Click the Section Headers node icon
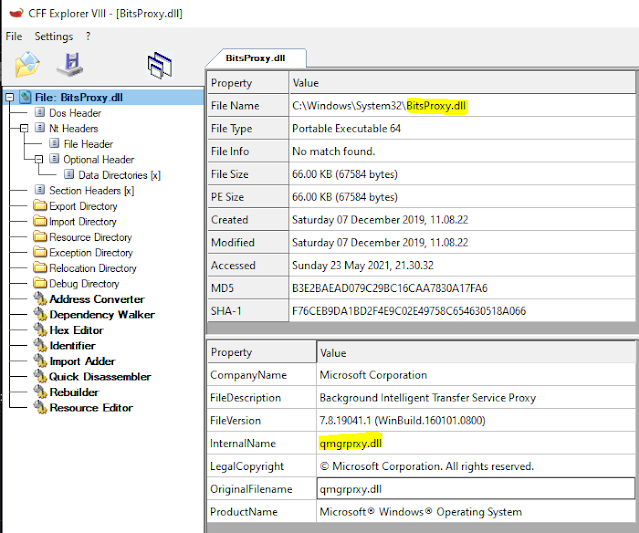This screenshot has width=639, height=533. click(x=40, y=189)
